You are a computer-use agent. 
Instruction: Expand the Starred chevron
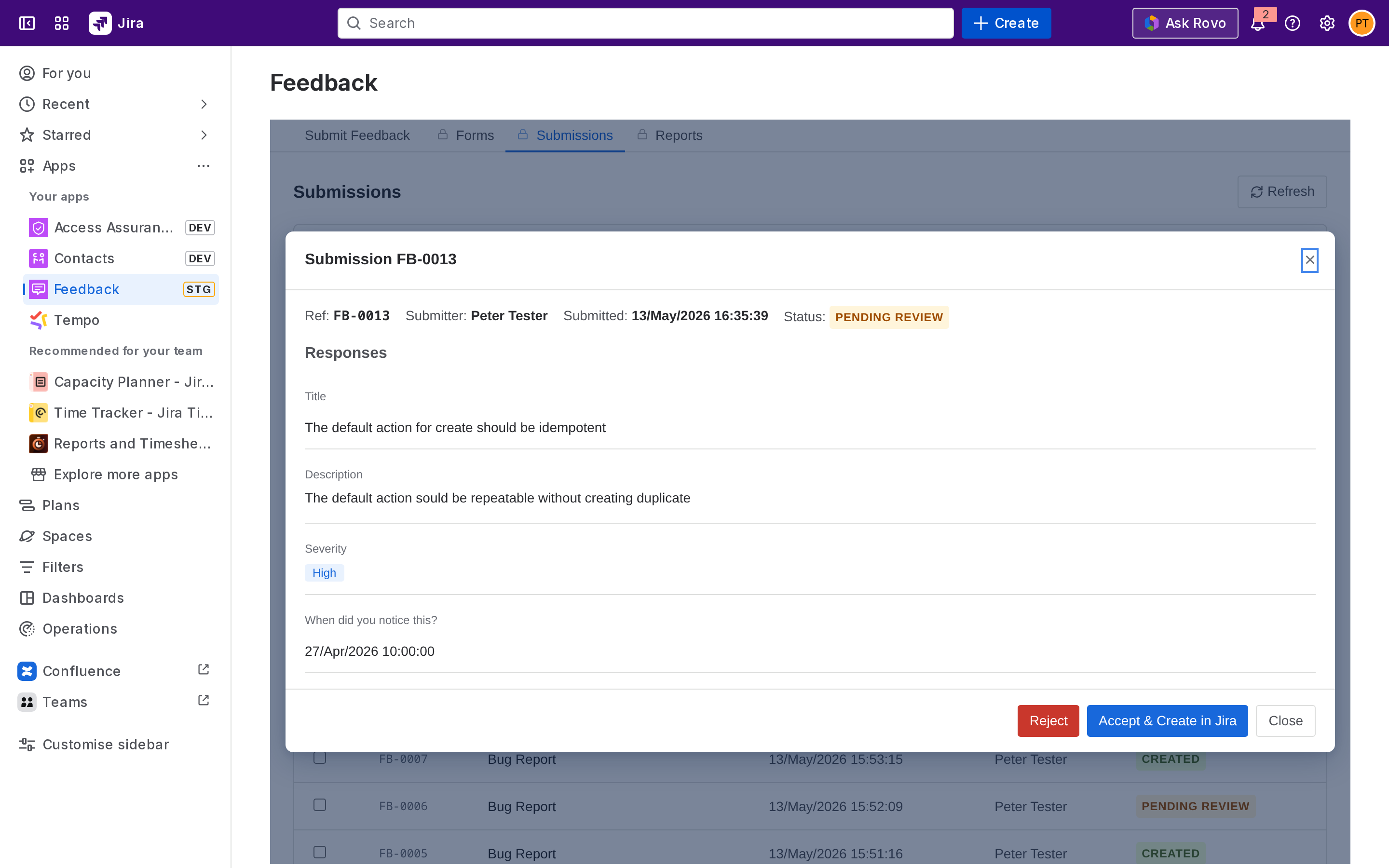[203, 135]
